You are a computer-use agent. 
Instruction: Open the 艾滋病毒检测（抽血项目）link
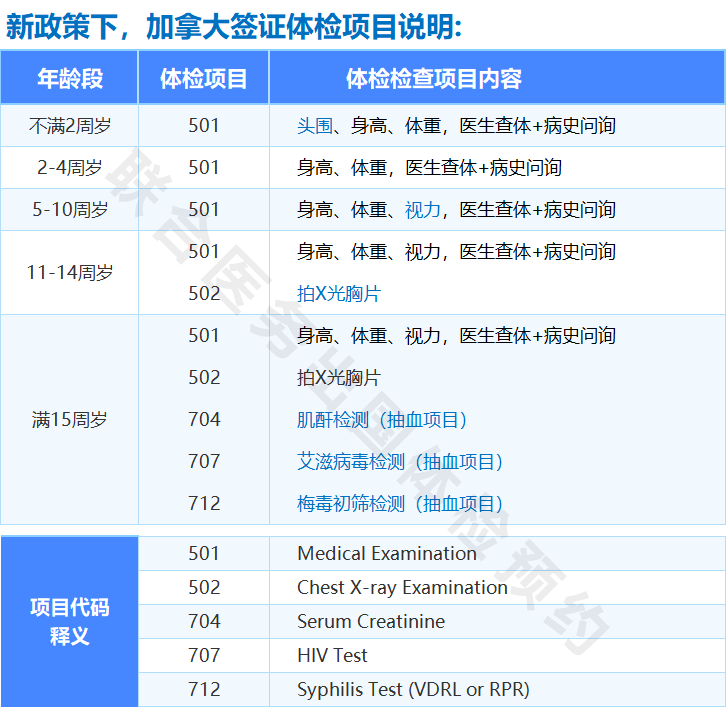pos(400,462)
